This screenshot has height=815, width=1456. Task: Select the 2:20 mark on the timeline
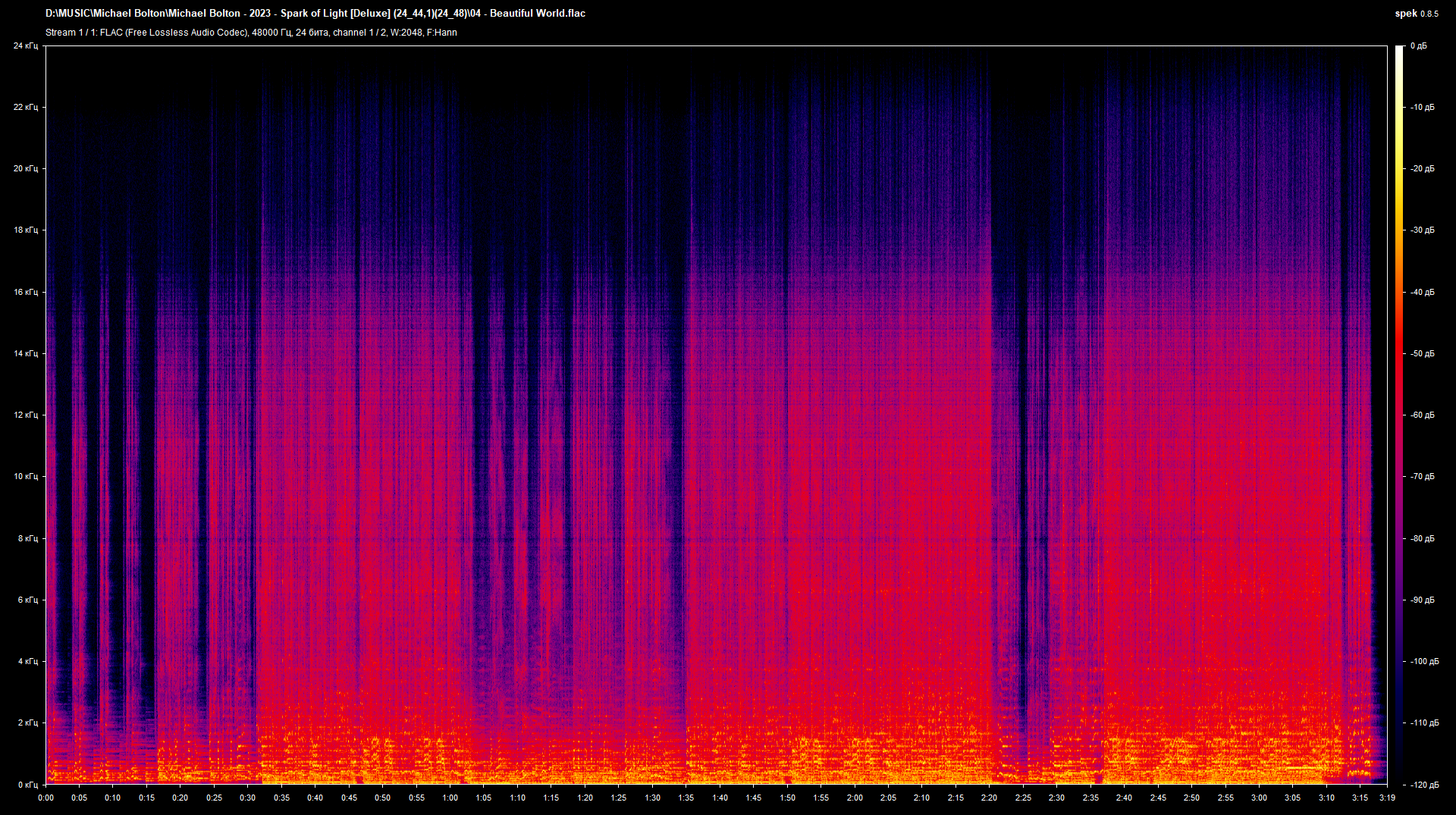coord(989,798)
